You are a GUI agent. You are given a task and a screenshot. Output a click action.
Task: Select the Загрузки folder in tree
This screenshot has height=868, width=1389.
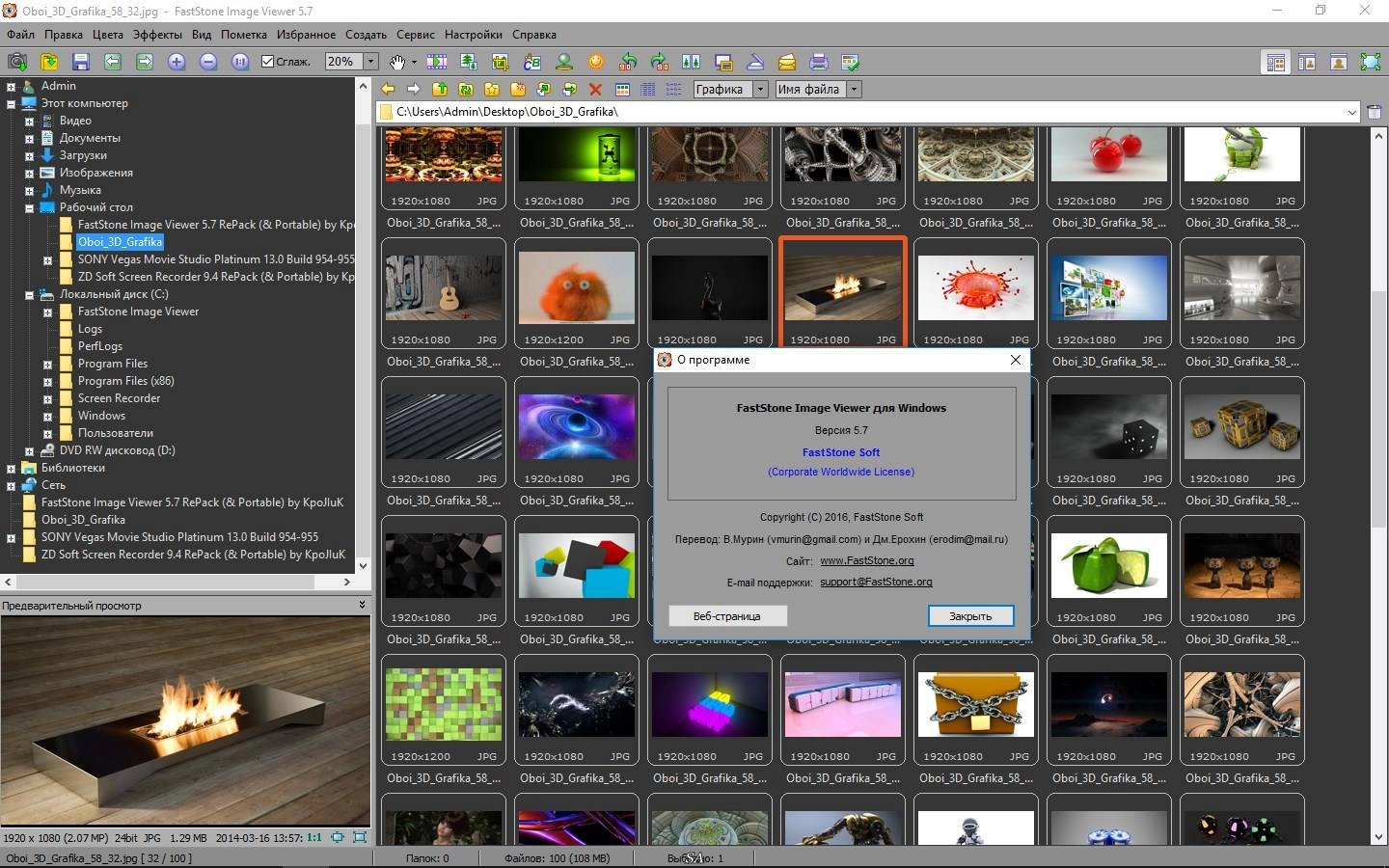tap(83, 155)
